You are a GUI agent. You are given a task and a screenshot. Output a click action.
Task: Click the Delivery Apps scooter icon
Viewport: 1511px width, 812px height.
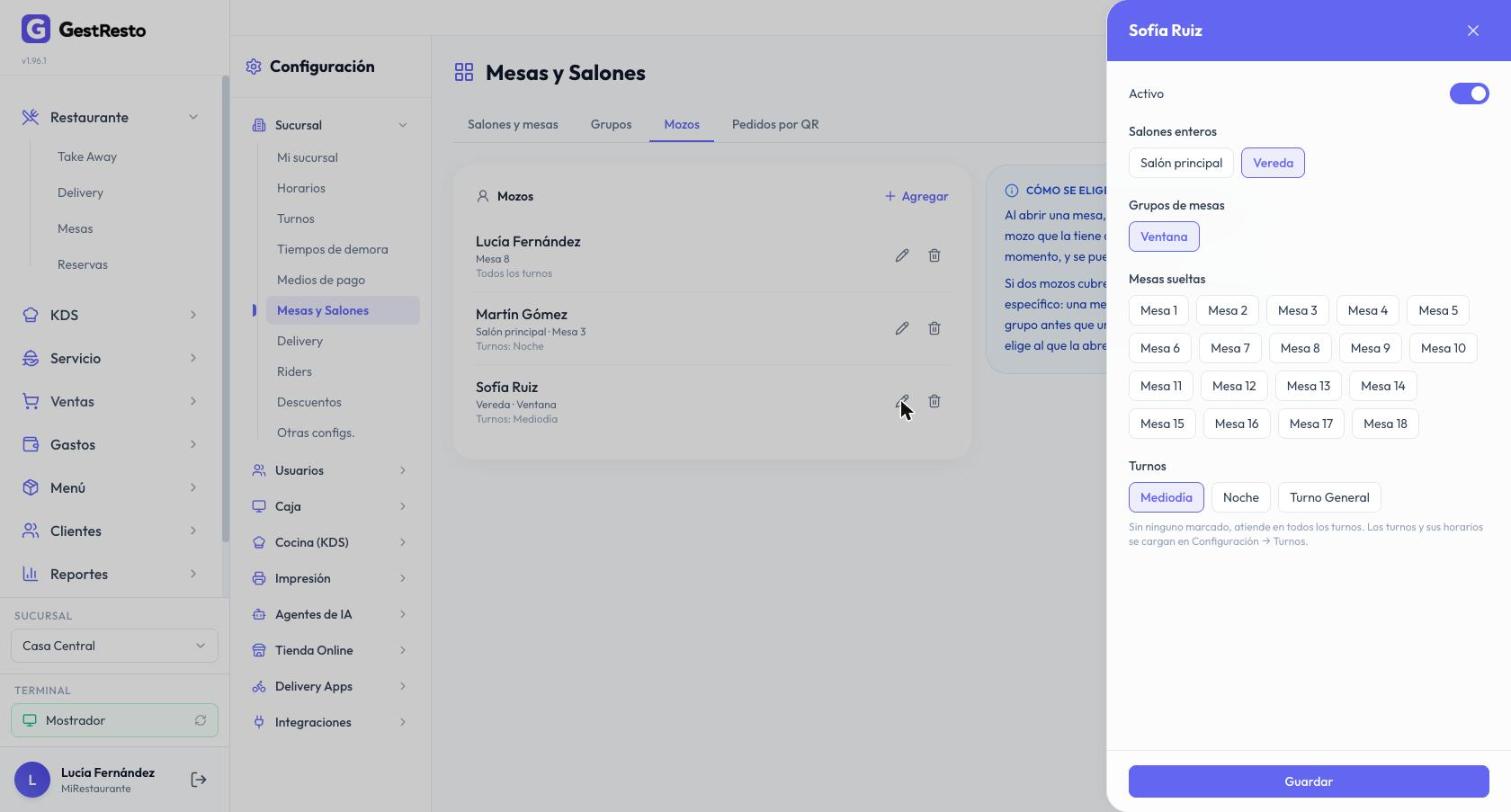(259, 687)
